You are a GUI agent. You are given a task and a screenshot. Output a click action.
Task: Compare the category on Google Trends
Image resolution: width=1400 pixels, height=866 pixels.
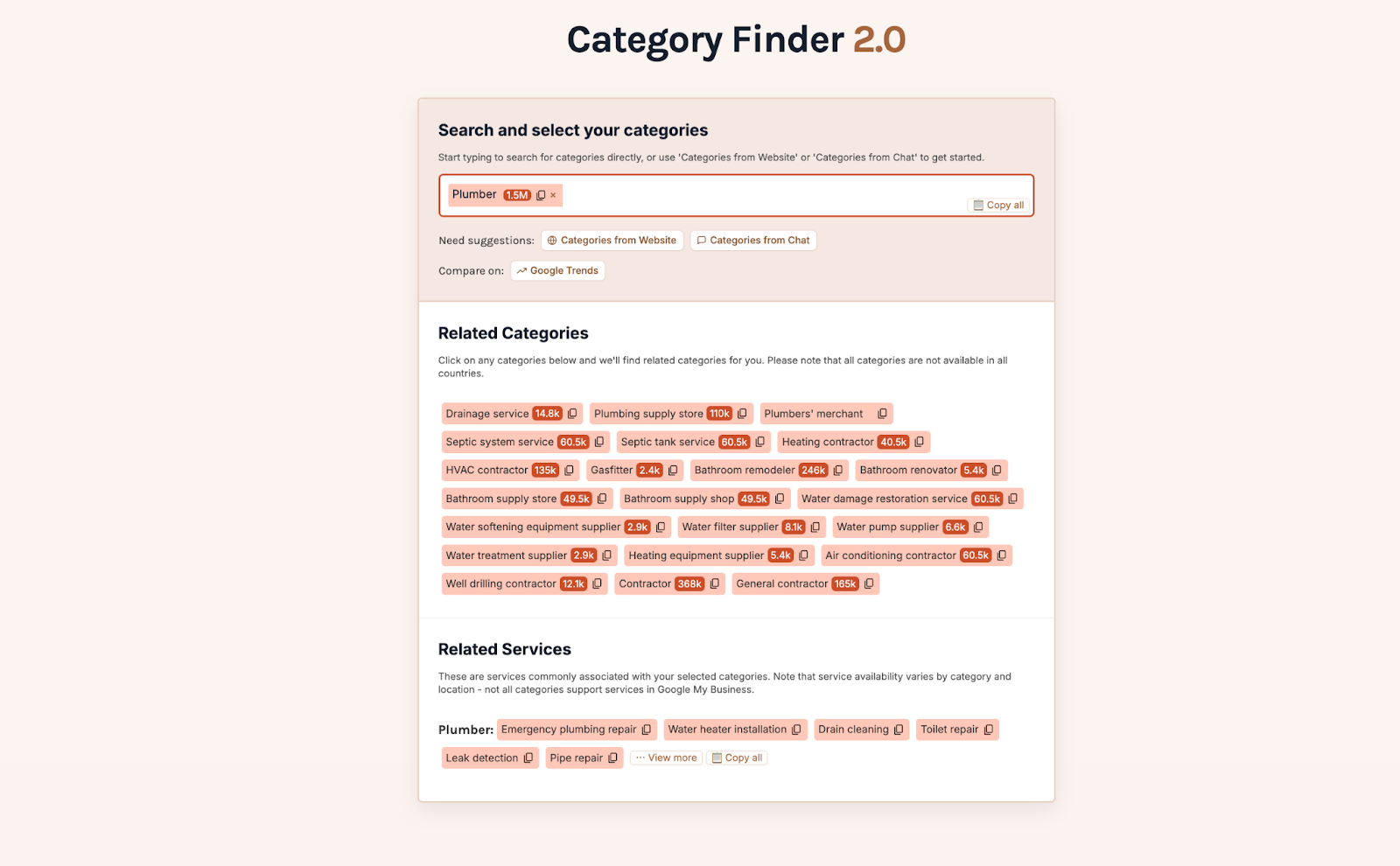click(557, 270)
